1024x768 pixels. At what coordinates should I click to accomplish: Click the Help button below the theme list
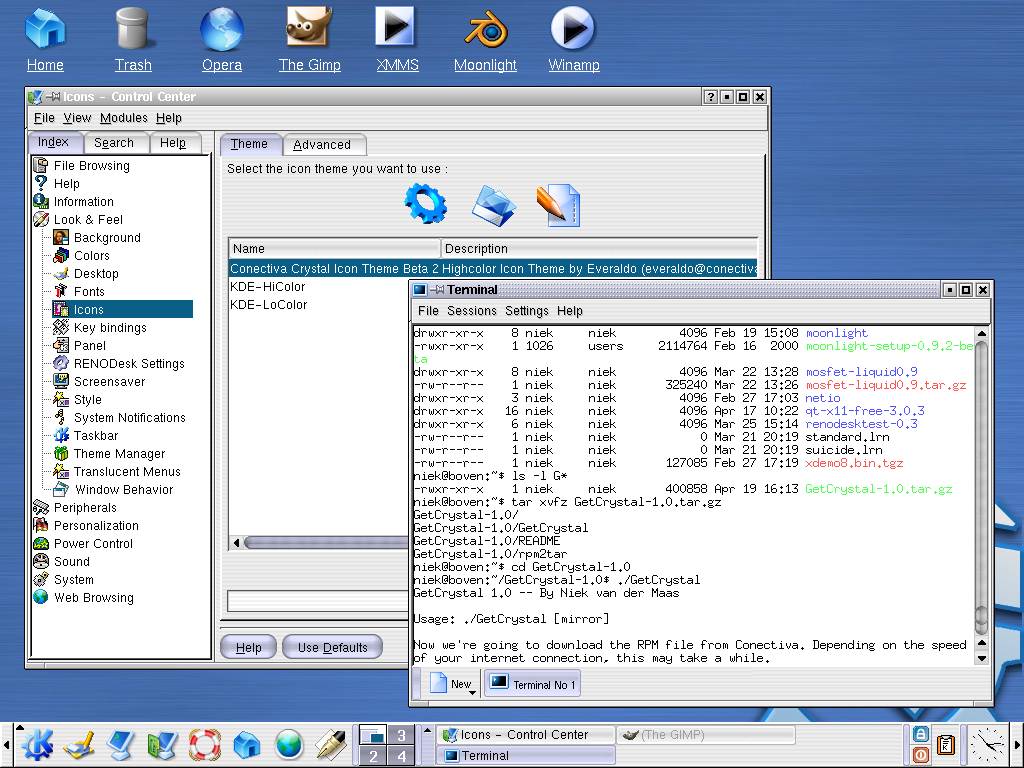[248, 647]
